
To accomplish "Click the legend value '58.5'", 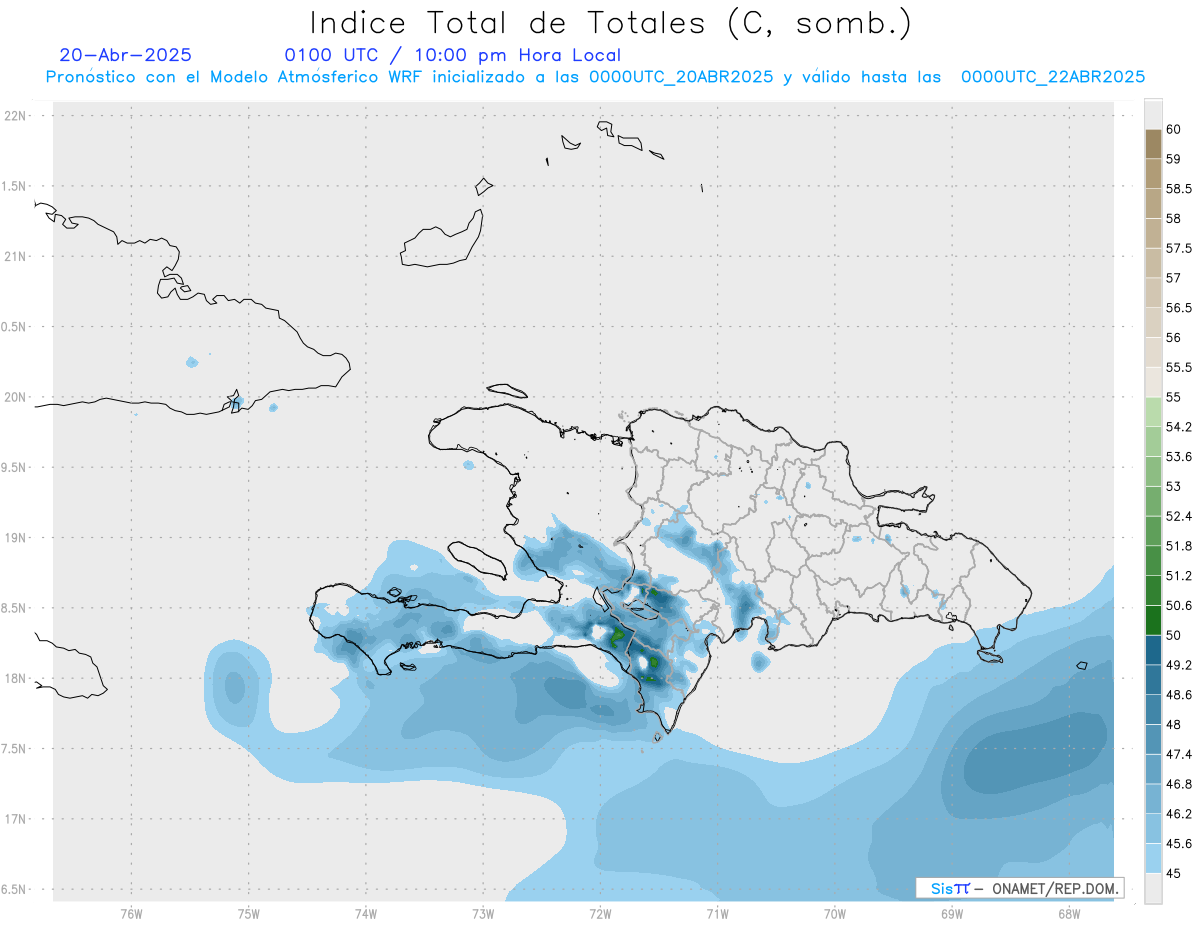I will (1179, 189).
